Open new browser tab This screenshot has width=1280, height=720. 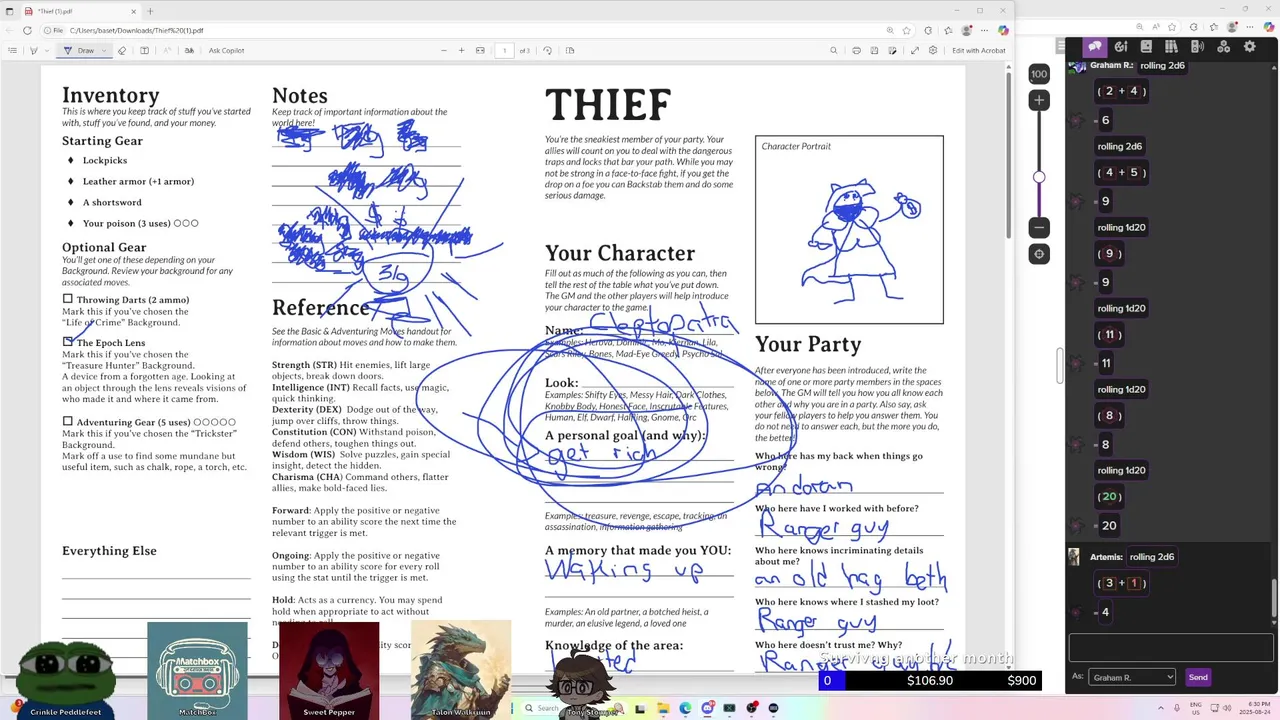[x=150, y=11]
